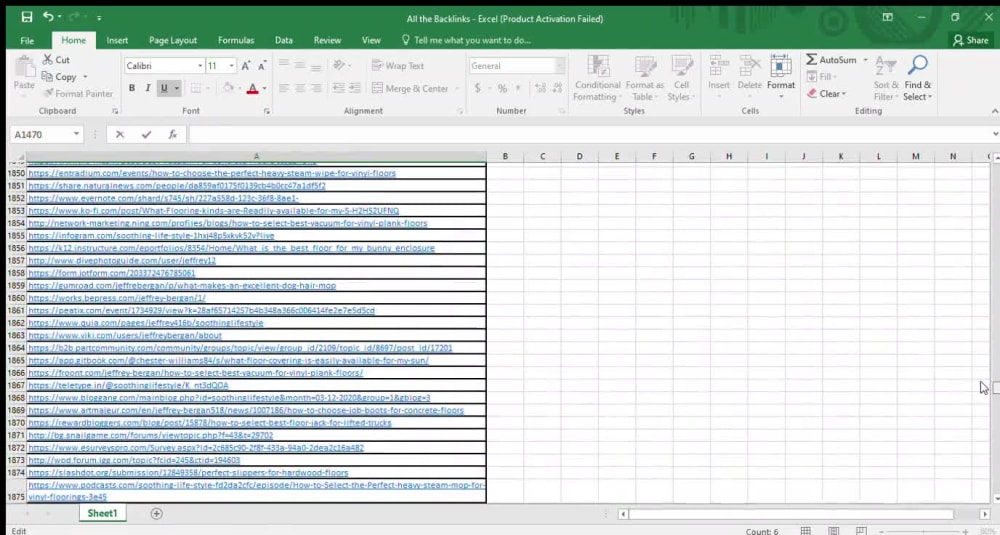Switch to the Formulas tab
Viewport: 1000px width, 535px height.
point(236,40)
